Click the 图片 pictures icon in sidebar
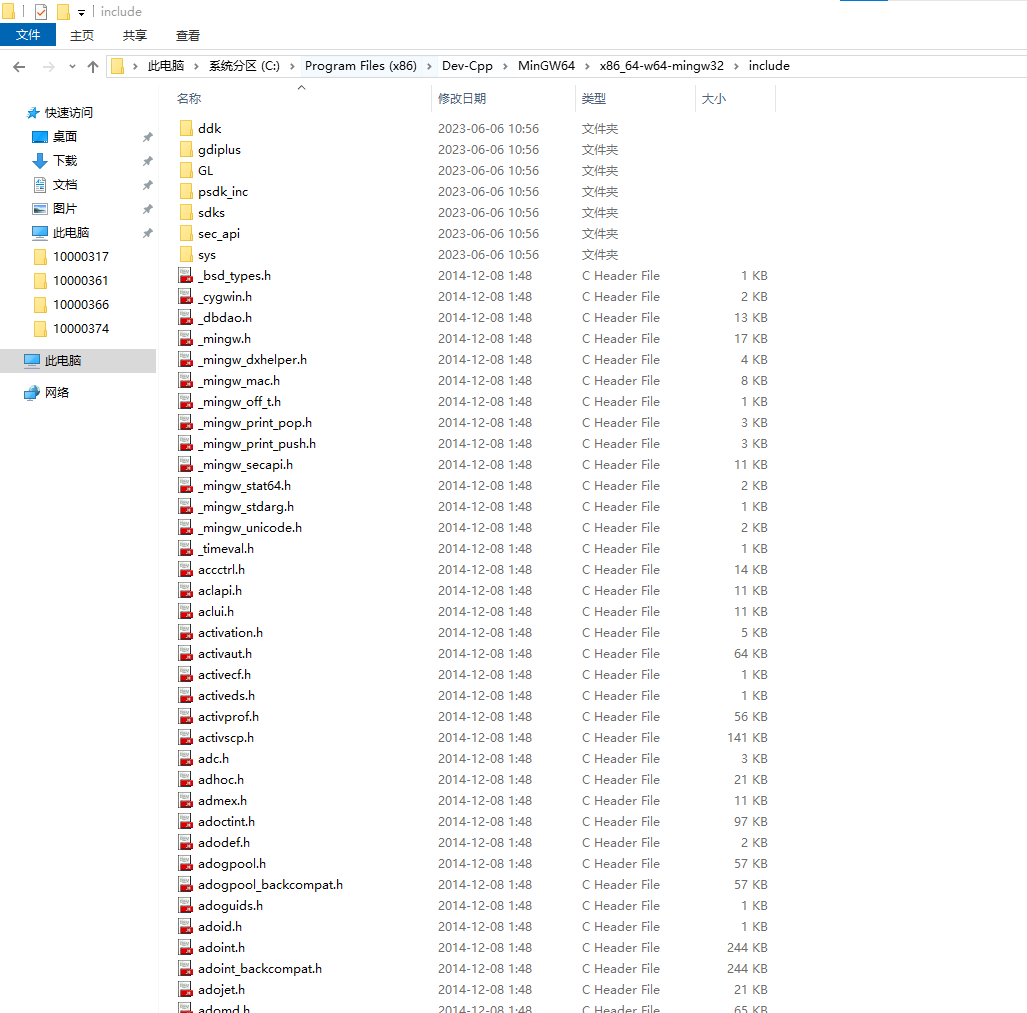The width and height of the screenshot is (1027, 1013). pyautogui.click(x=40, y=209)
